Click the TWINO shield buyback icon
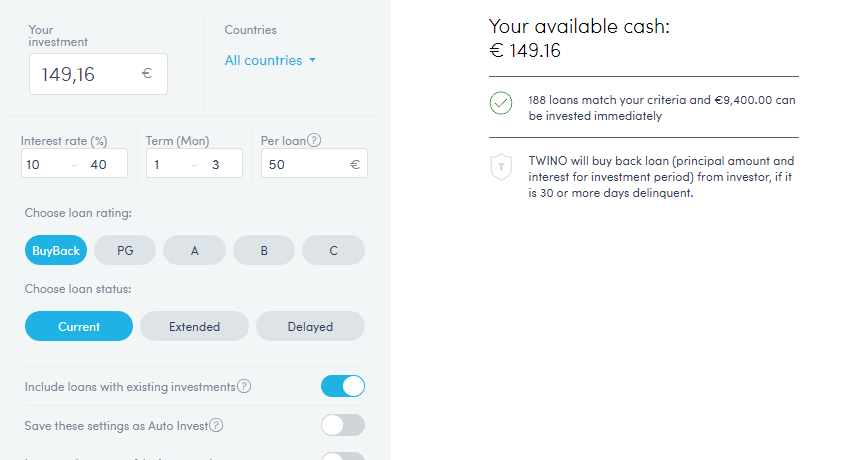This screenshot has width=855, height=460. (x=502, y=166)
